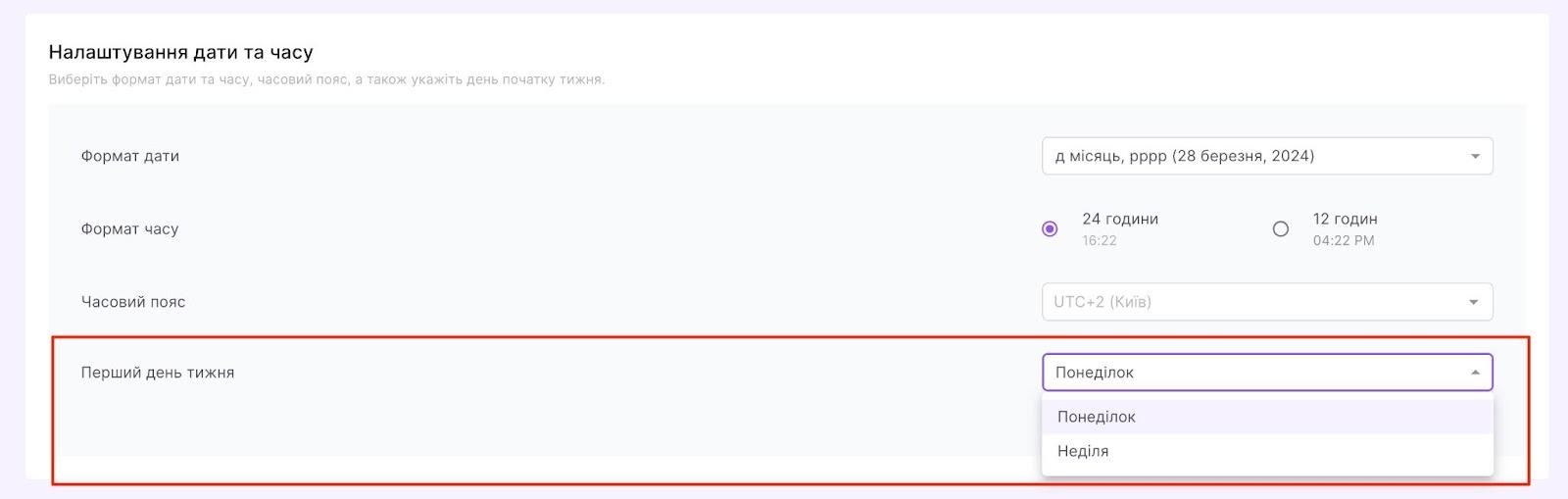
Task: Click the "Часовий пояс" label
Action: point(133,302)
